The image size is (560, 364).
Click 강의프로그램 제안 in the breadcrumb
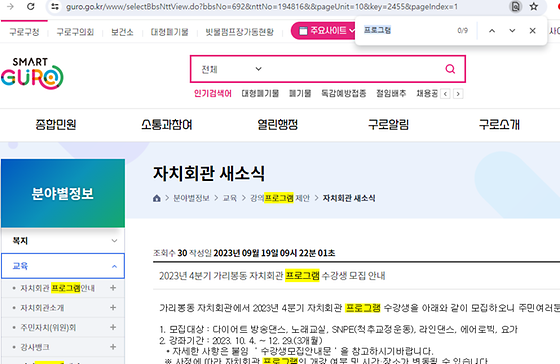280,198
